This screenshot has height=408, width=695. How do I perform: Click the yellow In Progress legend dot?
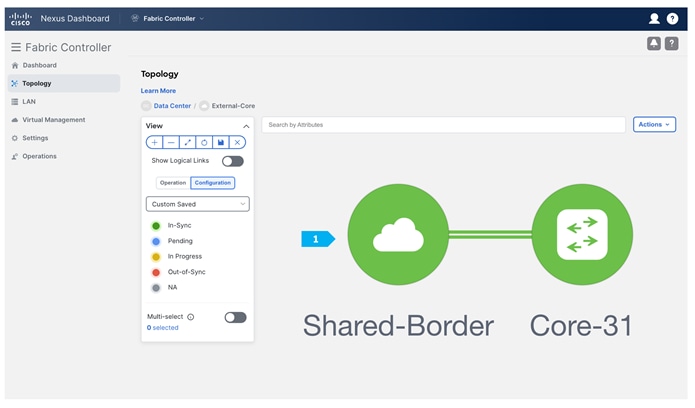pyautogui.click(x=156, y=257)
